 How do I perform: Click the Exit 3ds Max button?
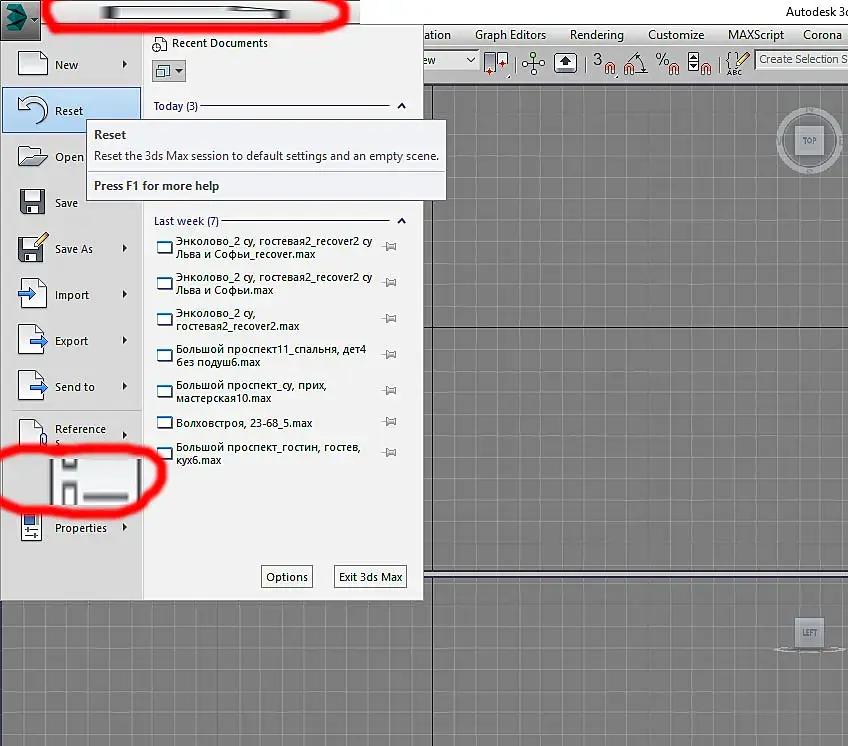coord(370,577)
